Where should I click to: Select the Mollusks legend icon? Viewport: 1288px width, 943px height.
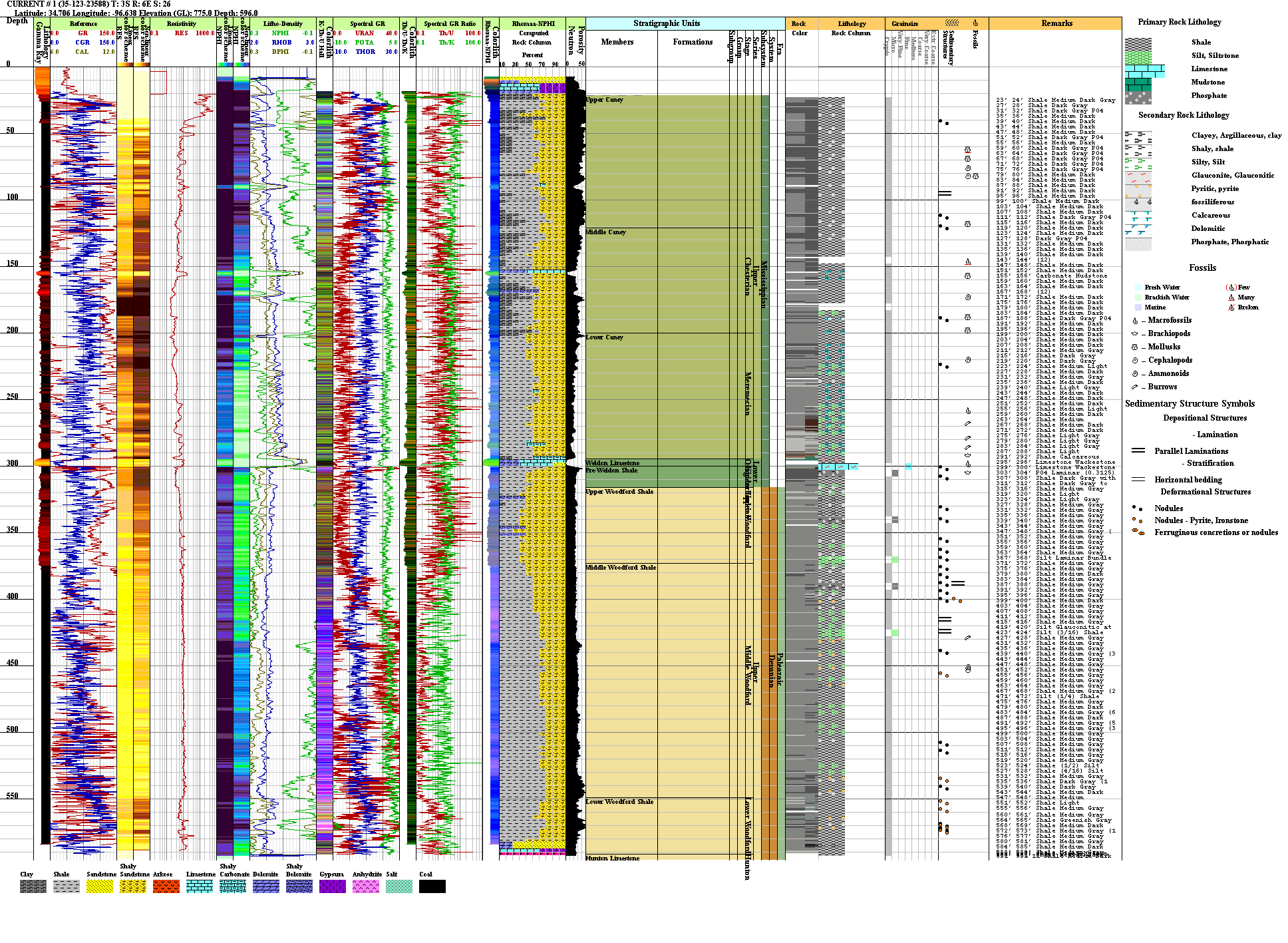(1135, 347)
